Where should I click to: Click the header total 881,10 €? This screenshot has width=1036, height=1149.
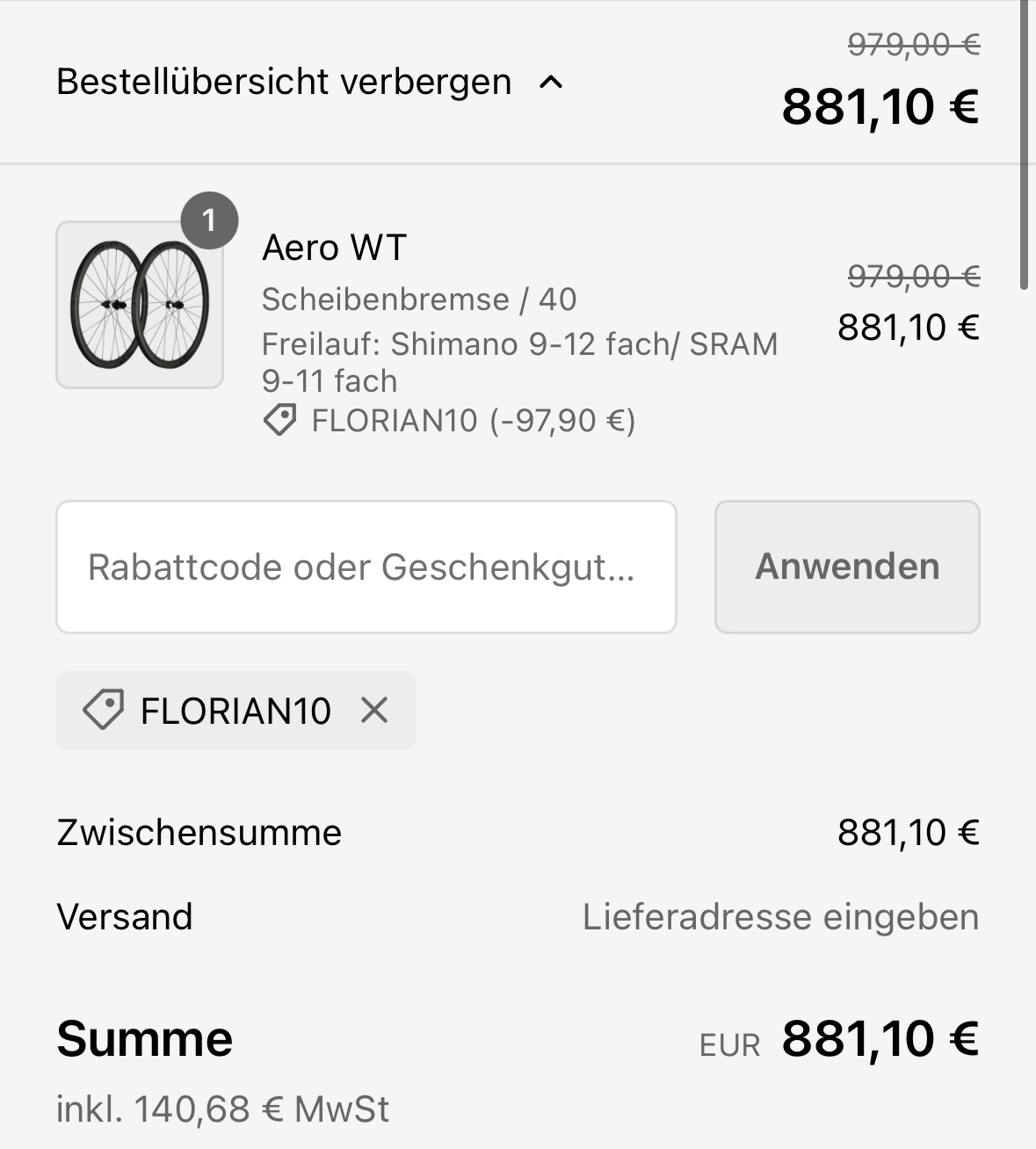(x=880, y=106)
